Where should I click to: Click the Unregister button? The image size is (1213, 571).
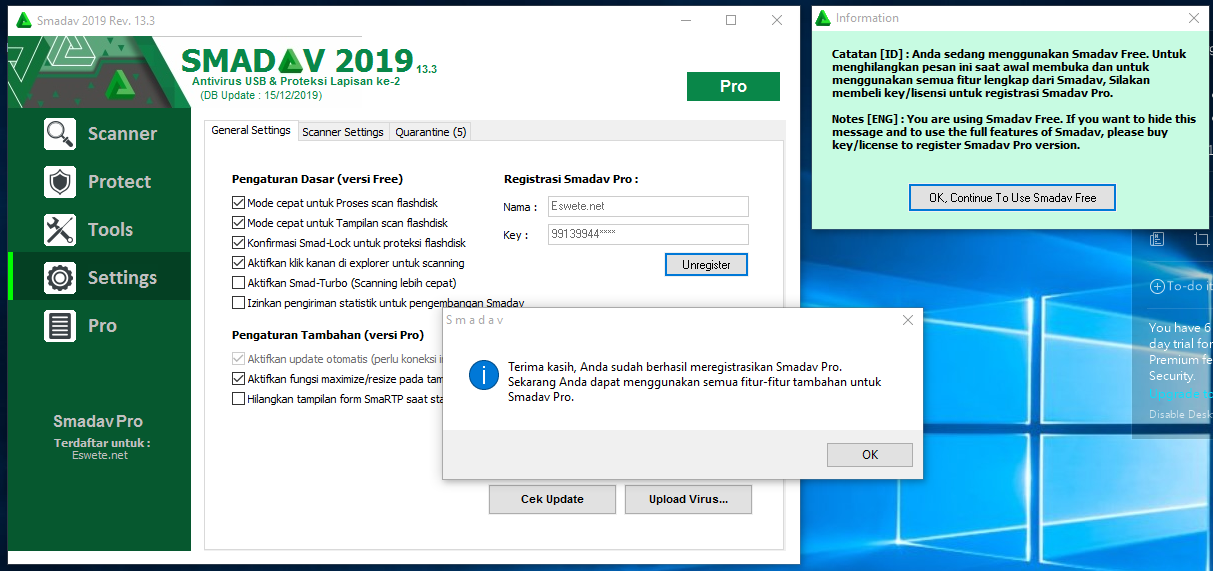click(706, 265)
